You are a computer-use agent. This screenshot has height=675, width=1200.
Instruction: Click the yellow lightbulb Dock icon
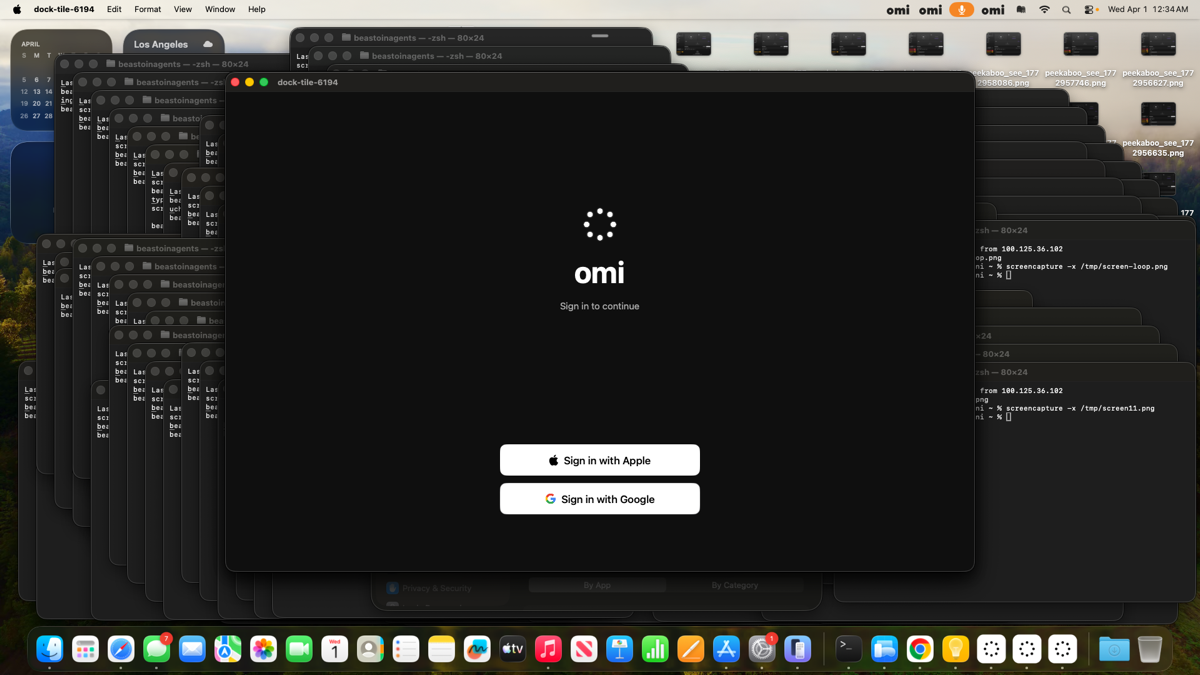tap(955, 649)
